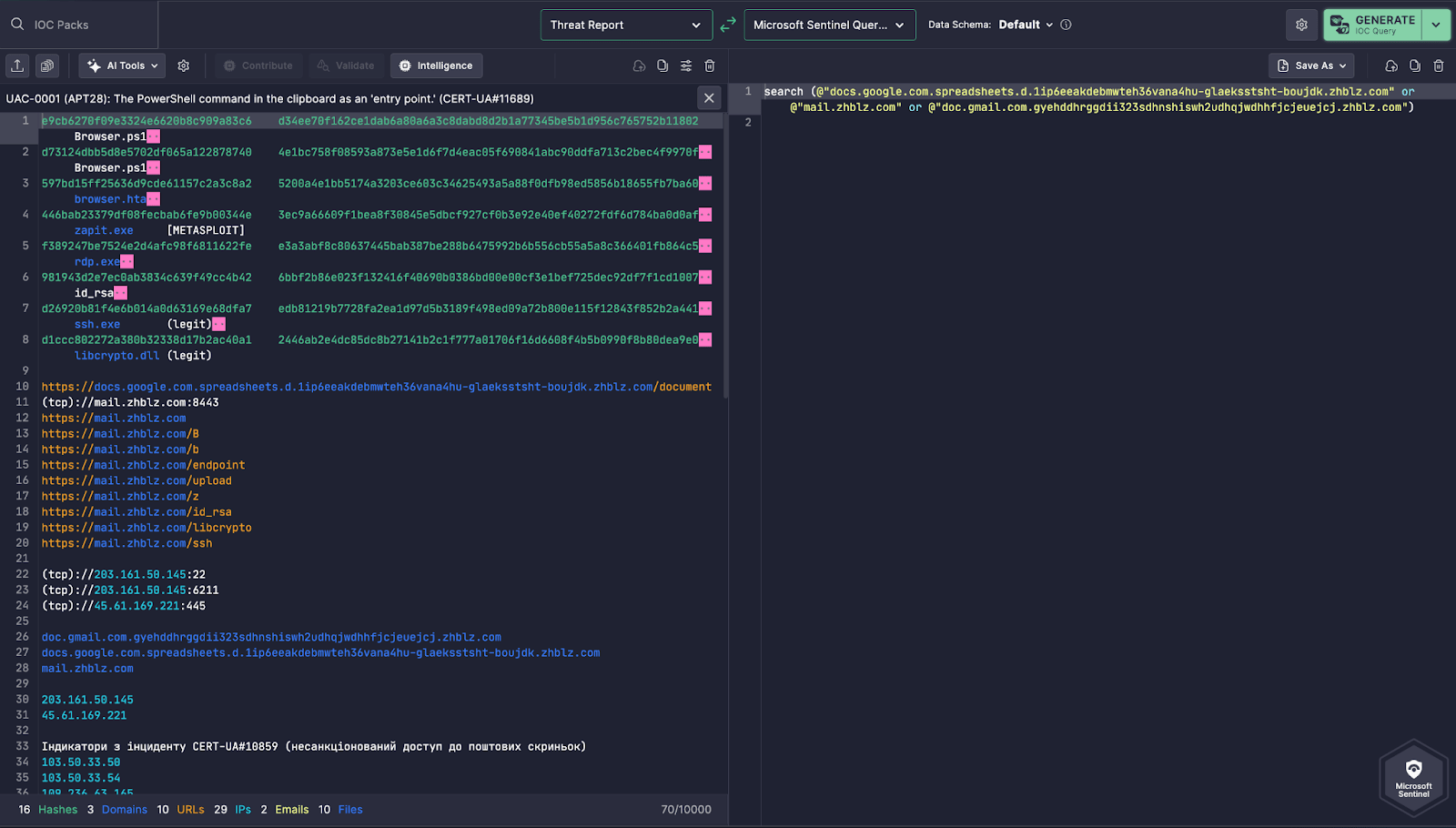Copy the generated query in right panel
This screenshot has height=828, width=1456.
pos(1415,66)
